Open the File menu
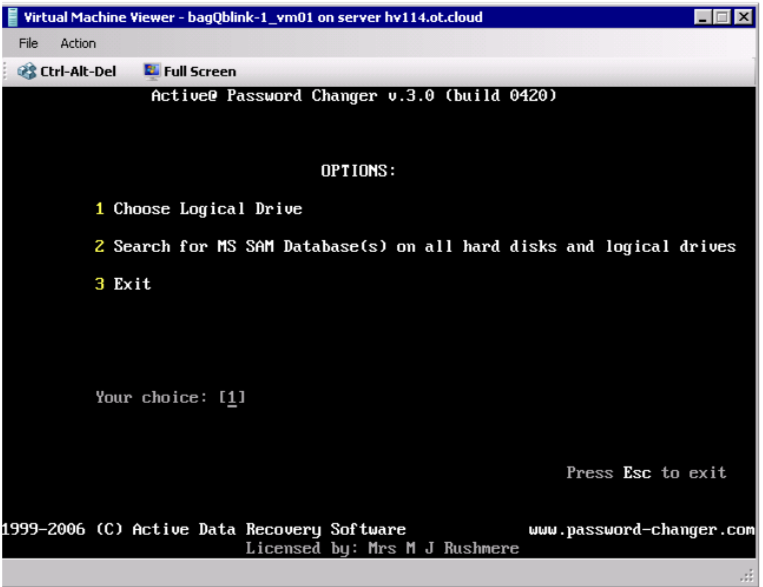Screen dimensions: 763x587 pos(28,43)
